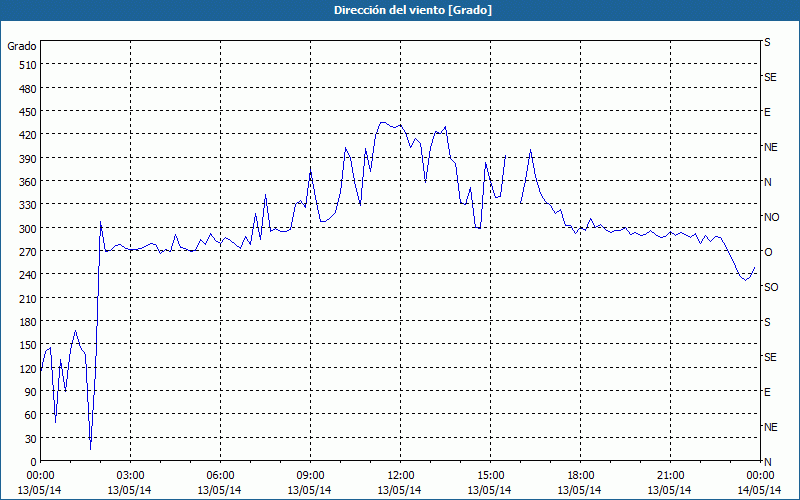Image resolution: width=800 pixels, height=500 pixels.
Task: Select the "SO" compass label on right axis
Action: pyautogui.click(x=771, y=287)
